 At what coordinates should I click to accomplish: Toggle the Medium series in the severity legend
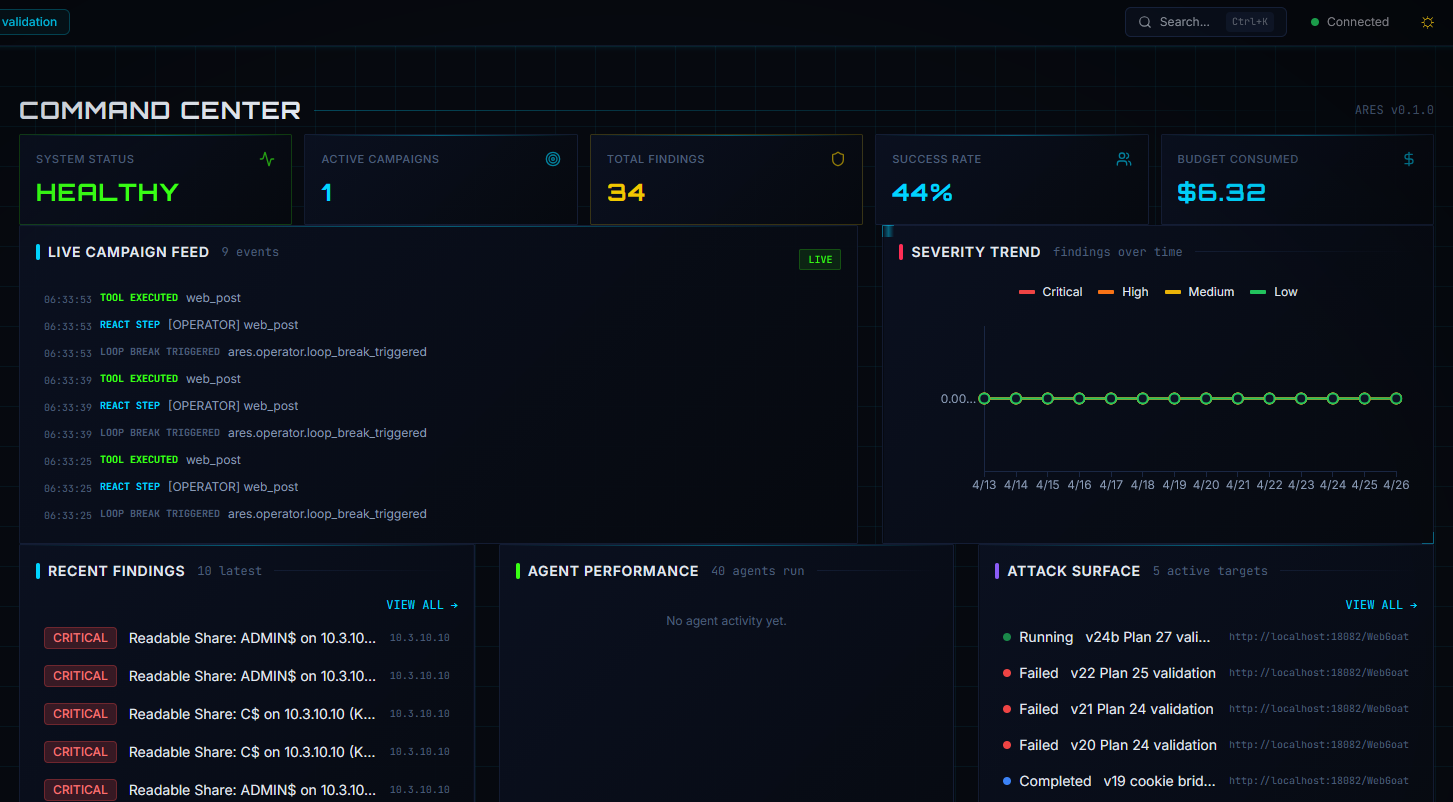1199,291
